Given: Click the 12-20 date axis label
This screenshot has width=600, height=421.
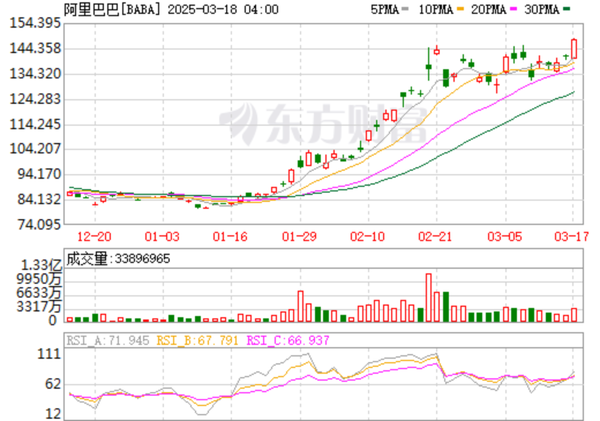Looking at the screenshot, I should (96, 236).
